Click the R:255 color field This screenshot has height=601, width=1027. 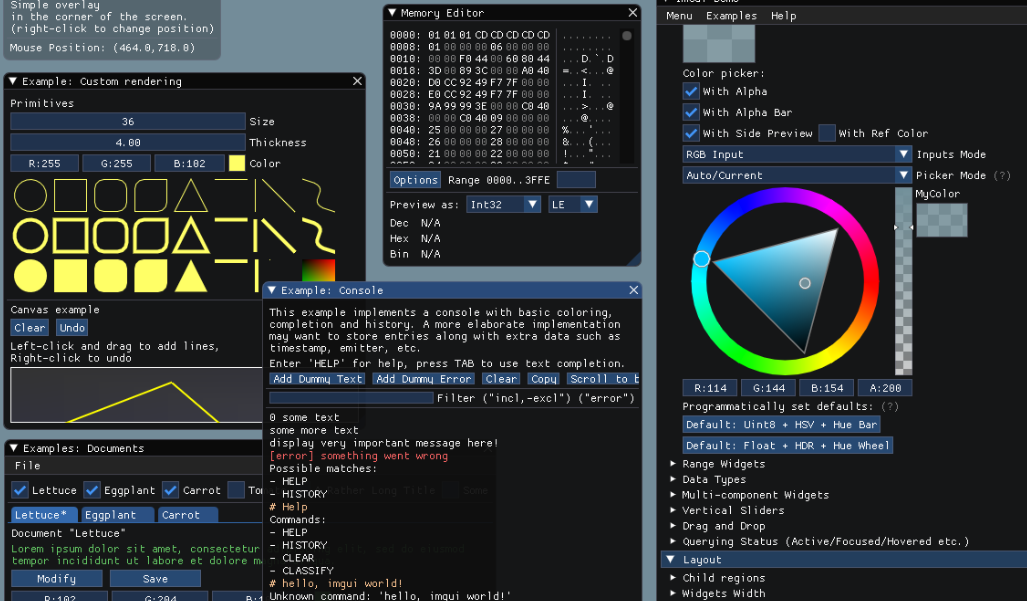coord(45,163)
